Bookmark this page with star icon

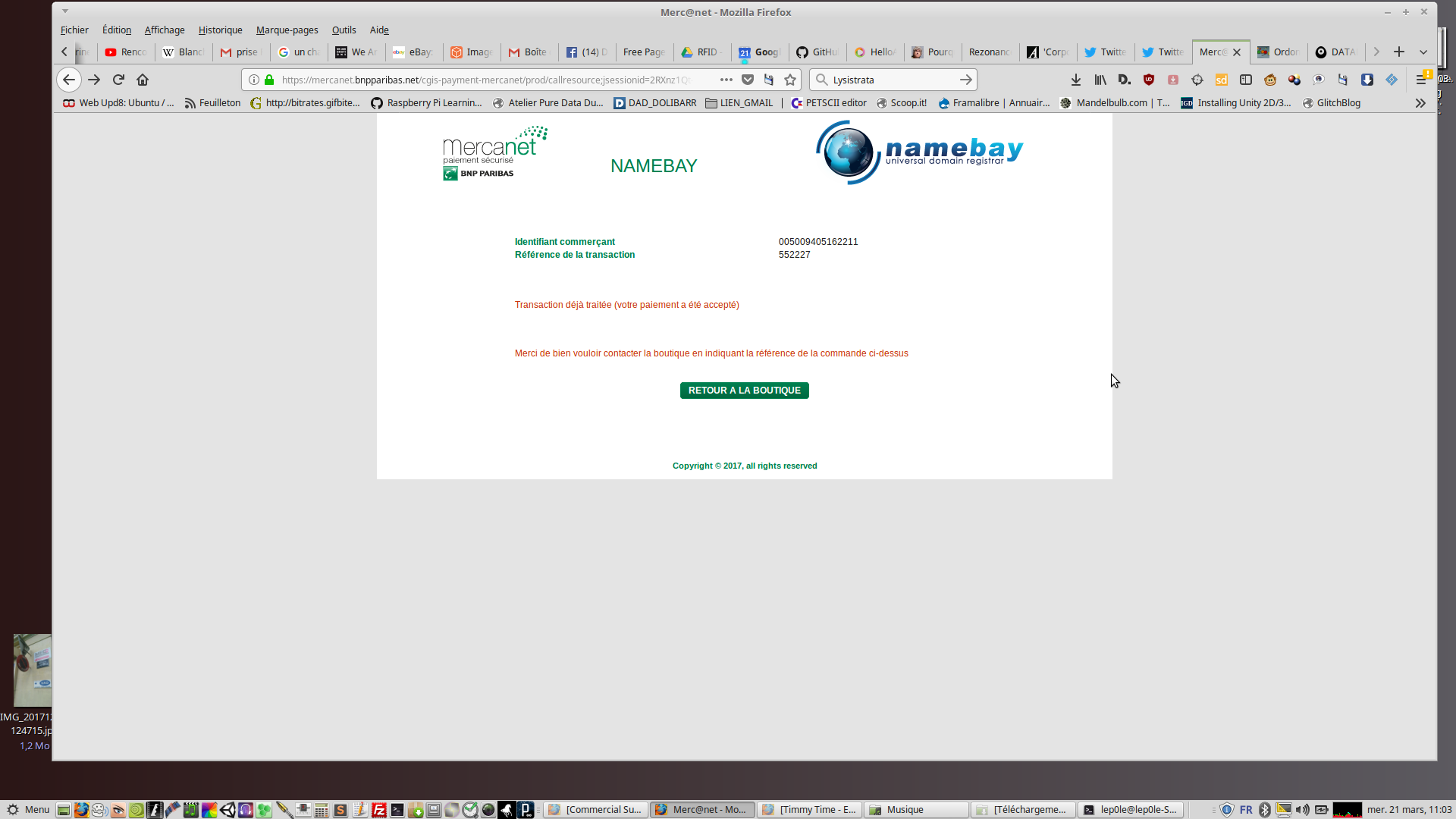790,80
